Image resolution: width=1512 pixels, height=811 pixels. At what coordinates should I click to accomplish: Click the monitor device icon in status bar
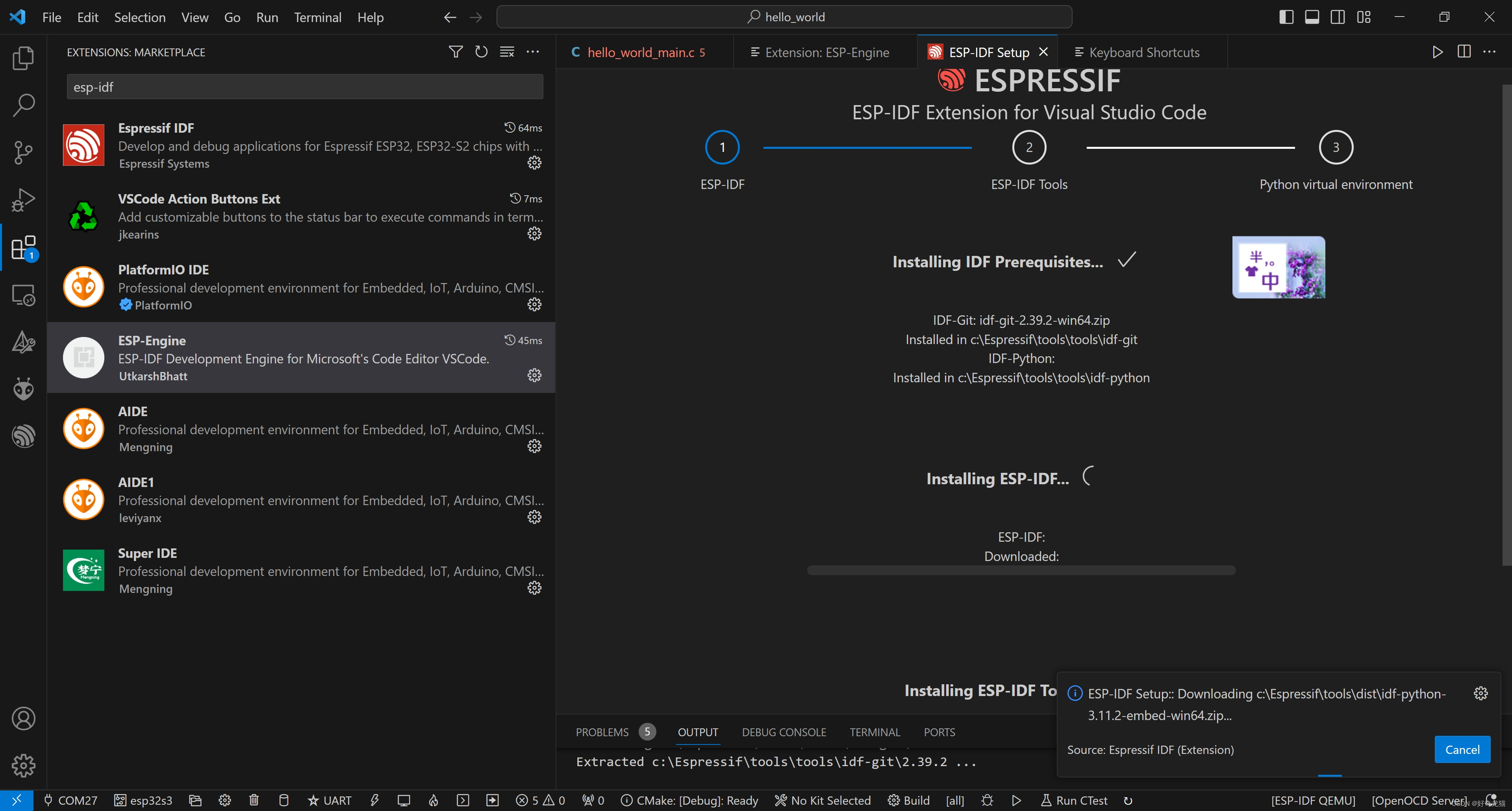click(403, 800)
